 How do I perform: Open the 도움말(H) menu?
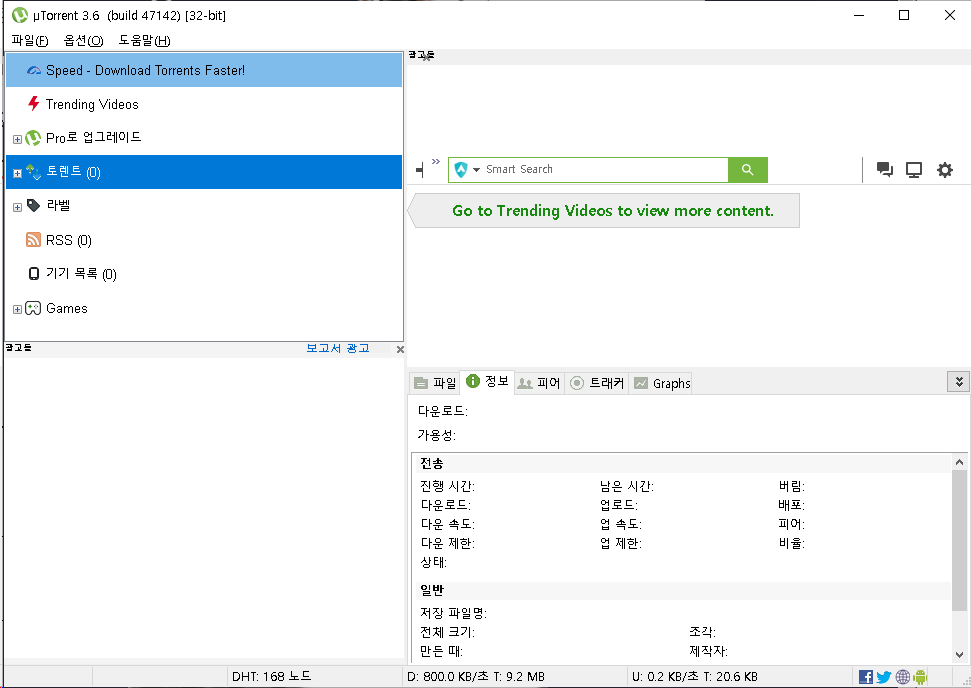pyautogui.click(x=144, y=41)
